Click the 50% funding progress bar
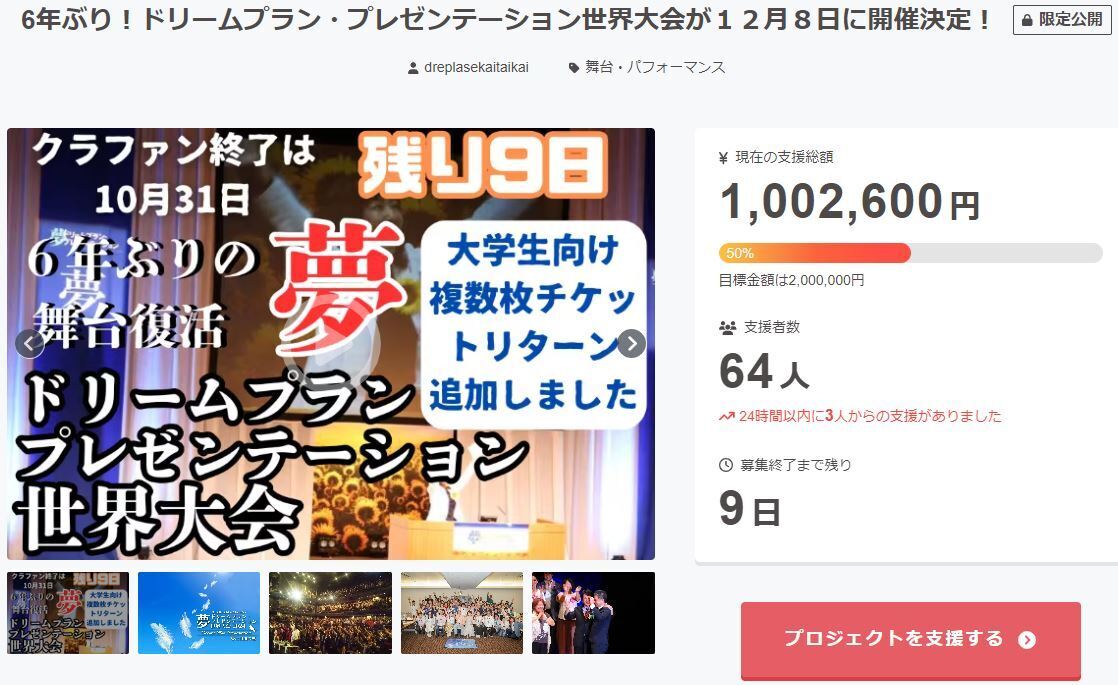The width and height of the screenshot is (1118, 685). coord(911,253)
